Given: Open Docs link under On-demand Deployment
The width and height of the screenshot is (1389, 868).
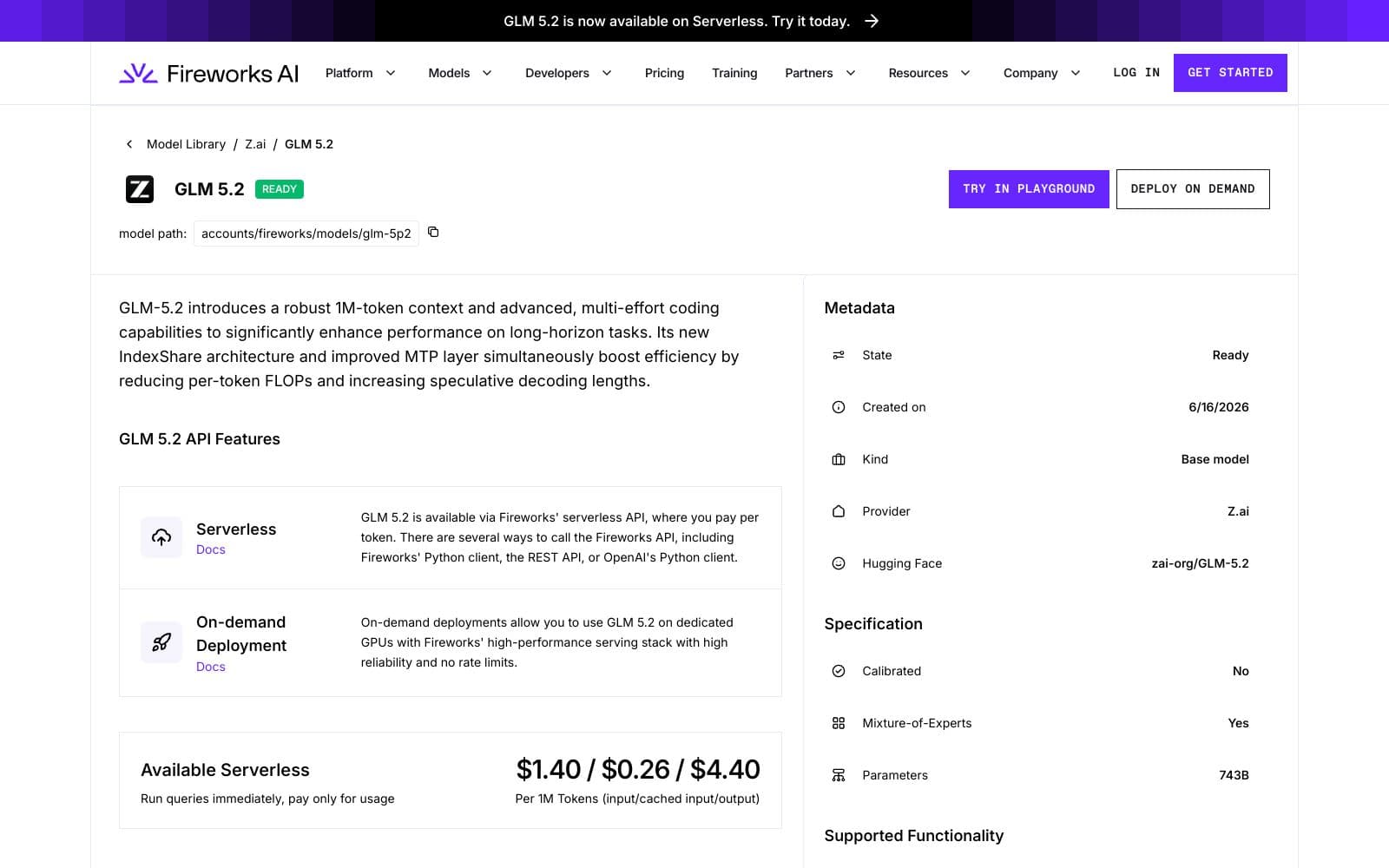Looking at the screenshot, I should click(211, 667).
